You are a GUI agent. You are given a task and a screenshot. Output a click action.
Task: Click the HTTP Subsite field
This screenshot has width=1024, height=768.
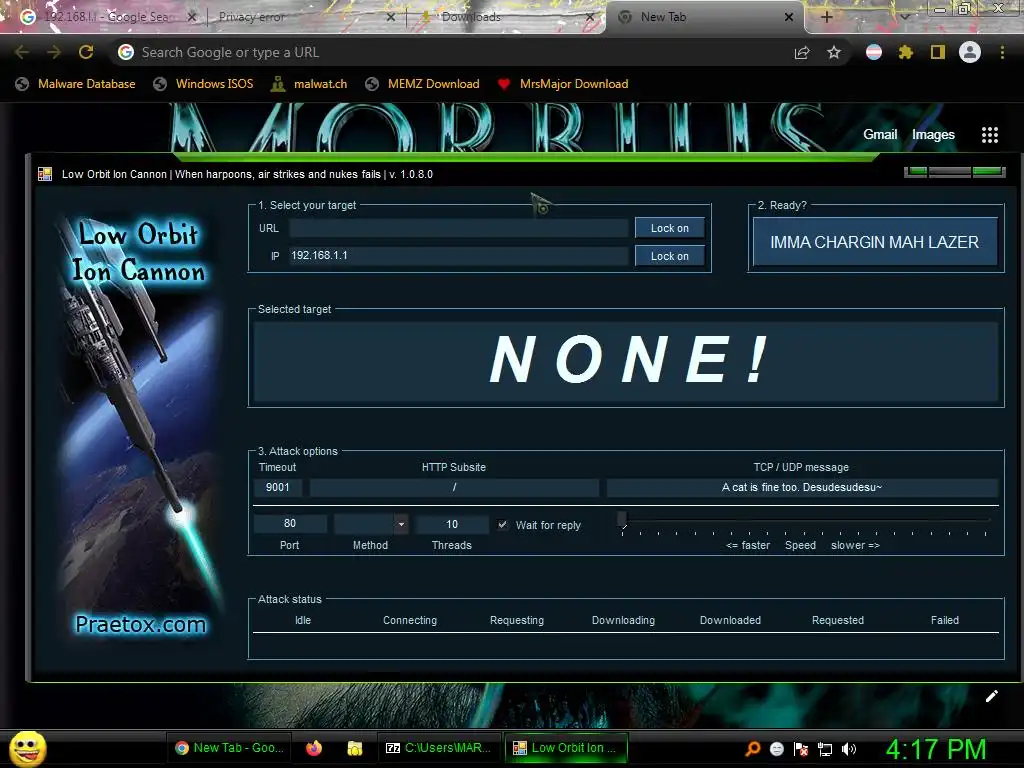pyautogui.click(x=454, y=487)
